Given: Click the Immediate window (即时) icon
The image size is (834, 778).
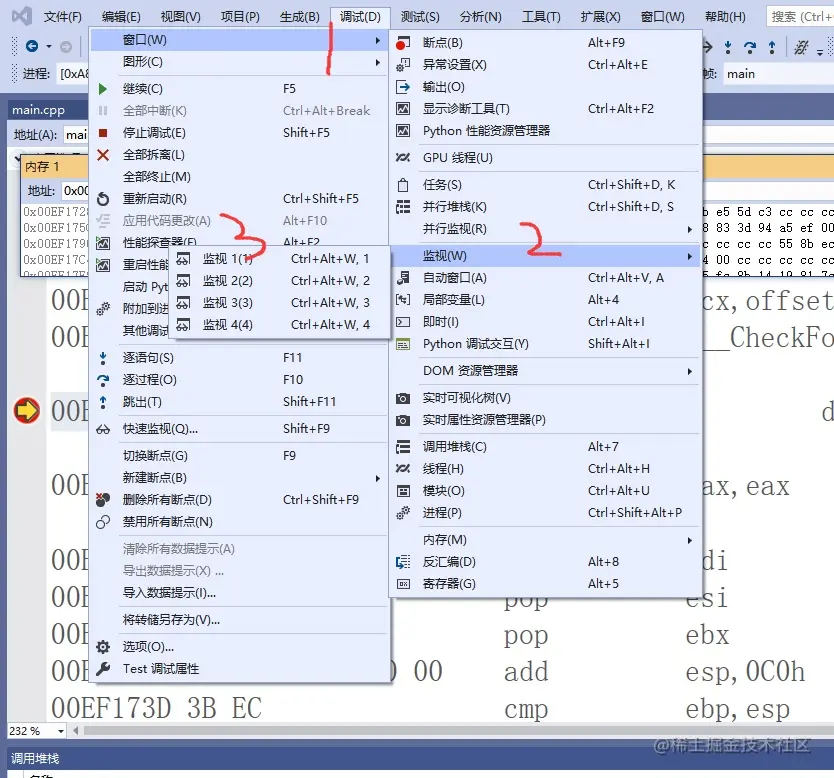Looking at the screenshot, I should (x=403, y=322).
